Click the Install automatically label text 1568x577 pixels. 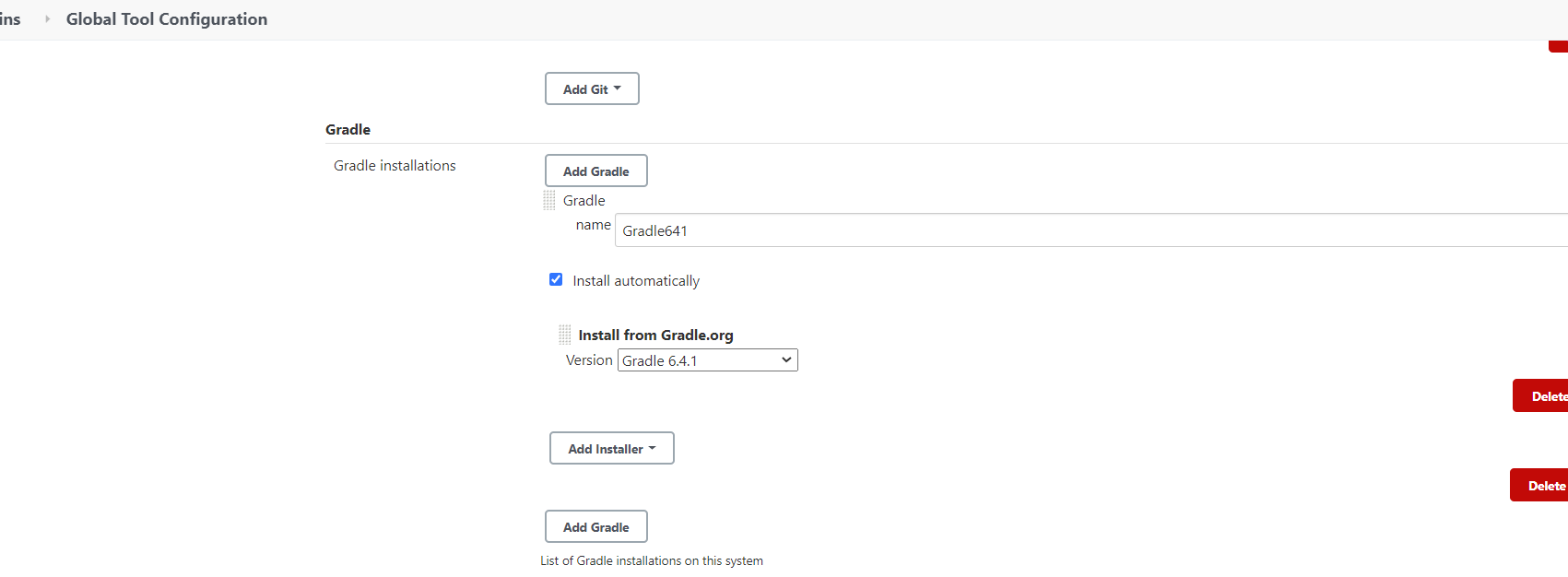click(x=636, y=281)
